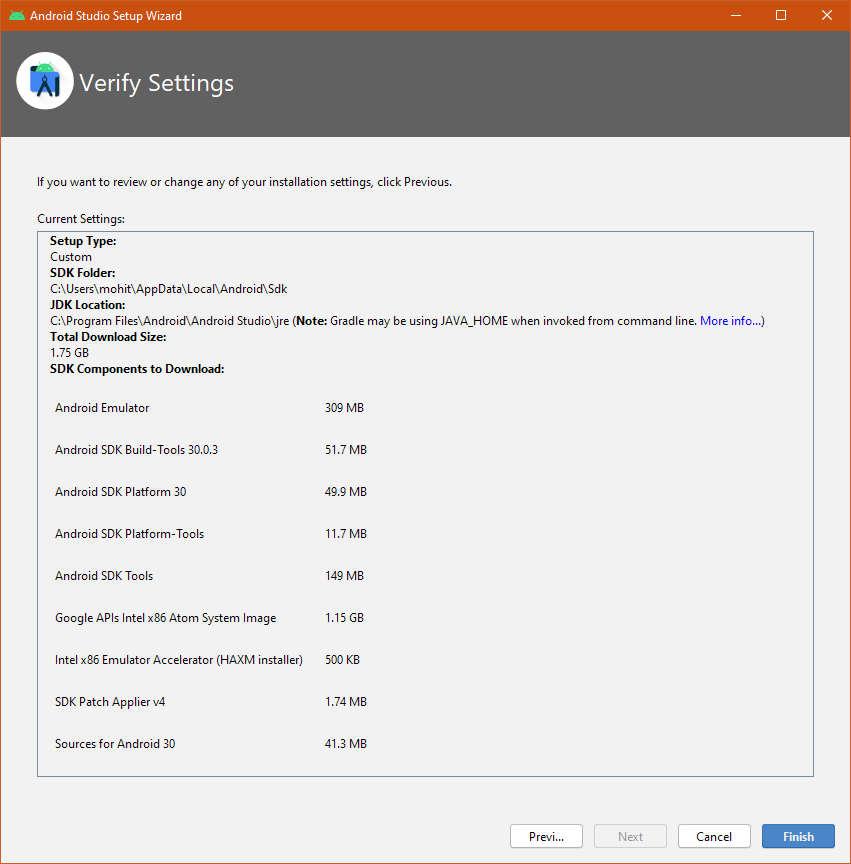Go back with the Previous button
Screen dimensions: 851x864
click(546, 836)
